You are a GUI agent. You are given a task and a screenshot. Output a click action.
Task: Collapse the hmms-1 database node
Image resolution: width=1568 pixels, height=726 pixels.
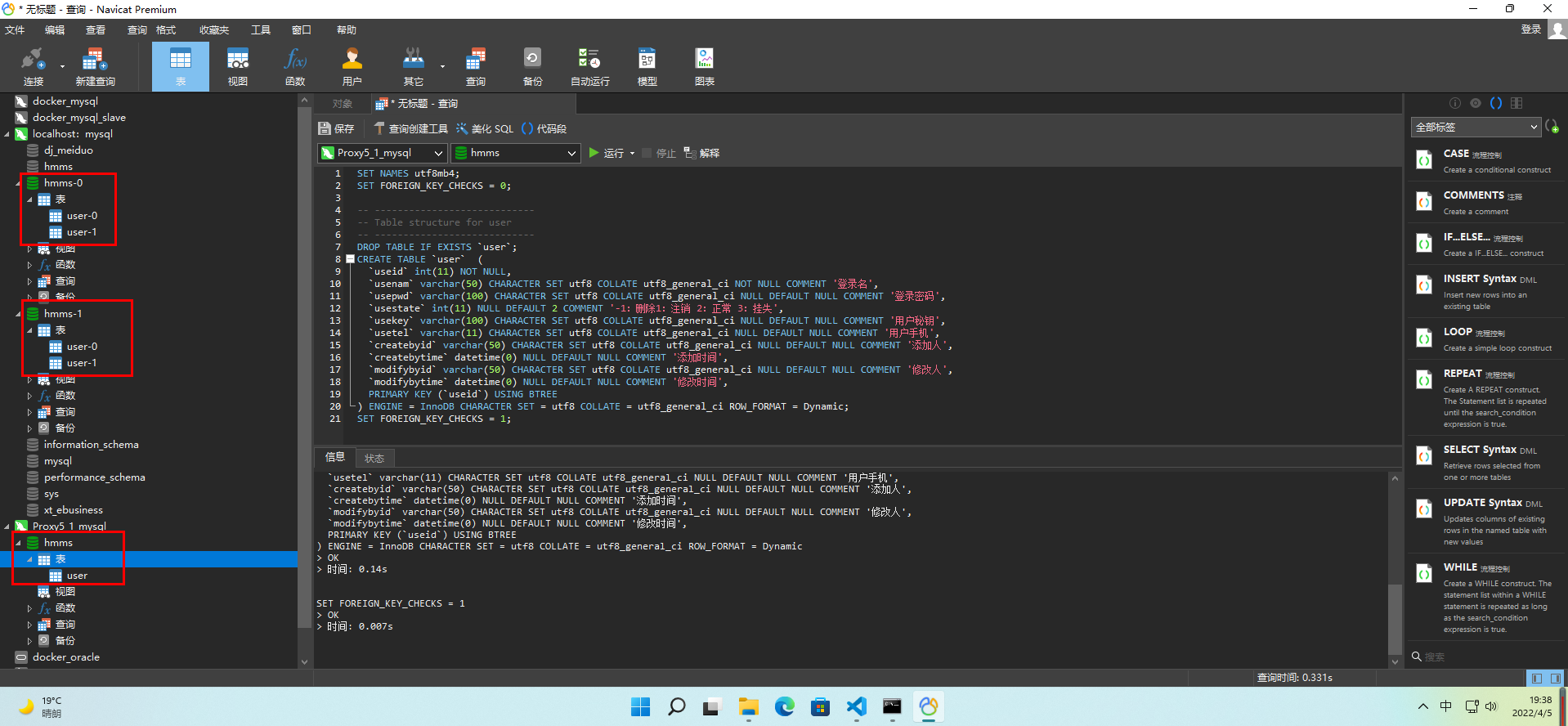[19, 314]
